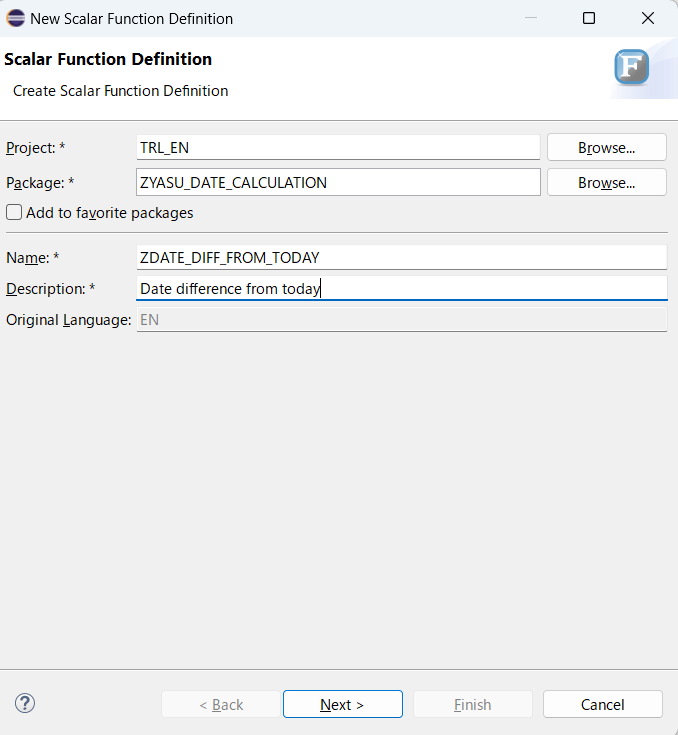Click the Eclipse icon in title bar
Image resolution: width=678 pixels, height=735 pixels.
15,18
